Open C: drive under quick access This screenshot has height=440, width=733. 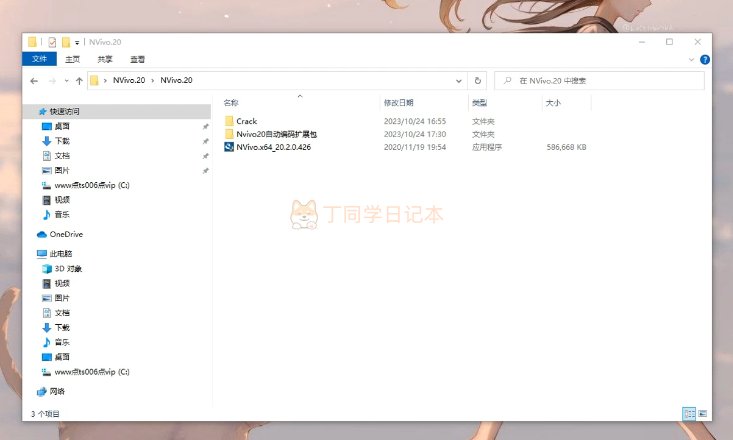tap(92, 185)
